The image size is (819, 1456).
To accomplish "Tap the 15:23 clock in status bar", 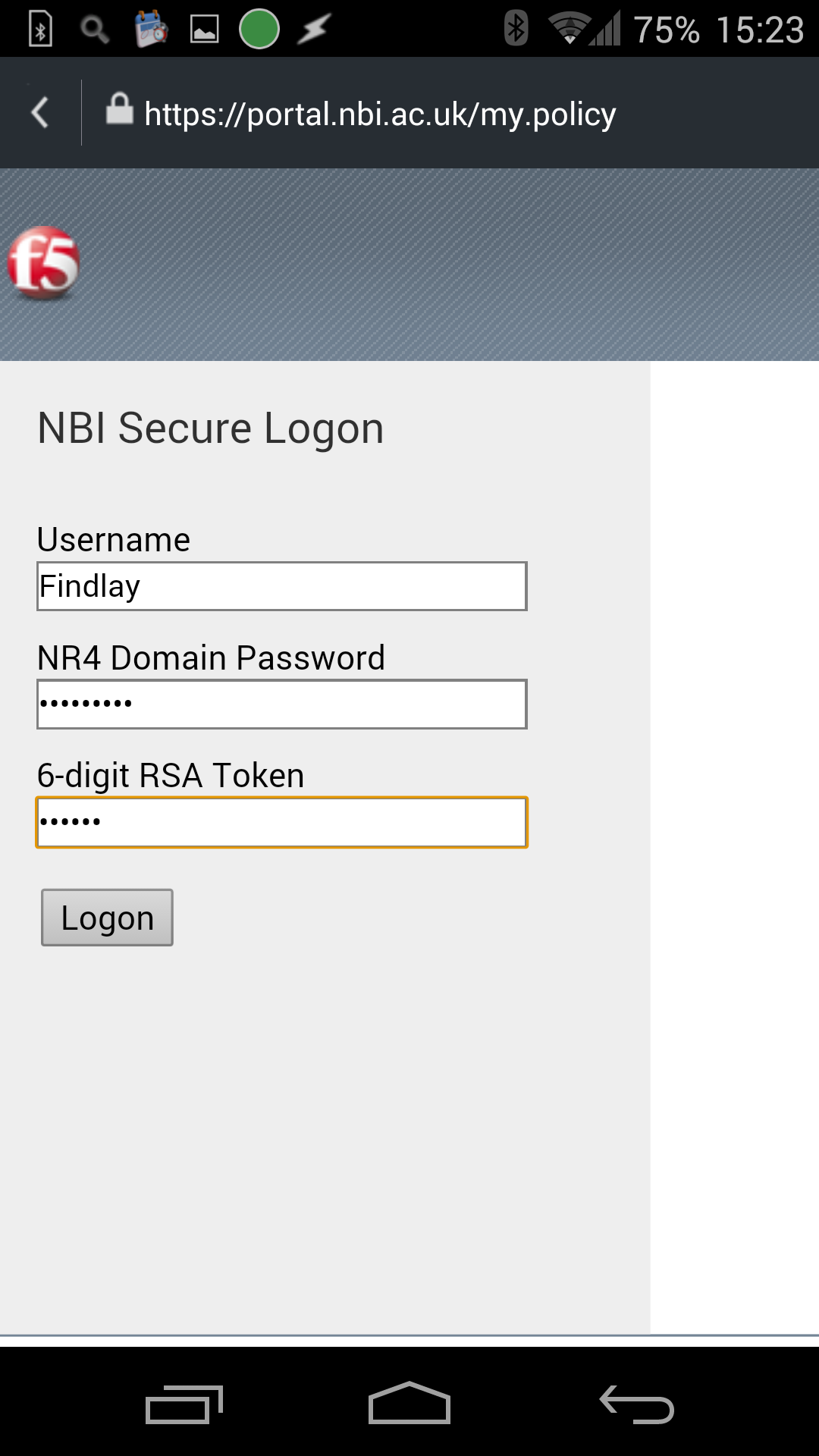I will tap(760, 30).
